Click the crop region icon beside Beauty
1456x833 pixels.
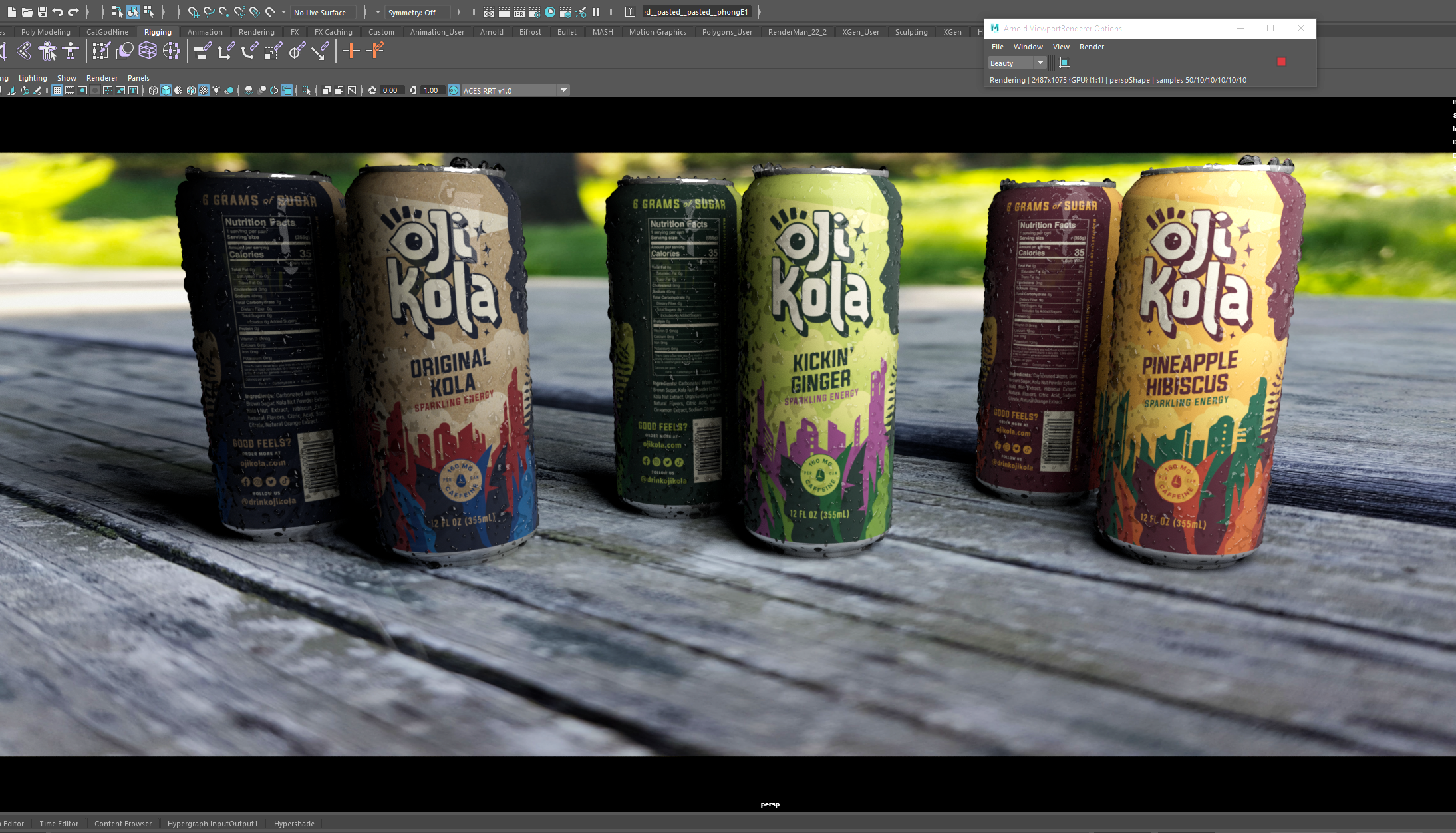click(1064, 63)
